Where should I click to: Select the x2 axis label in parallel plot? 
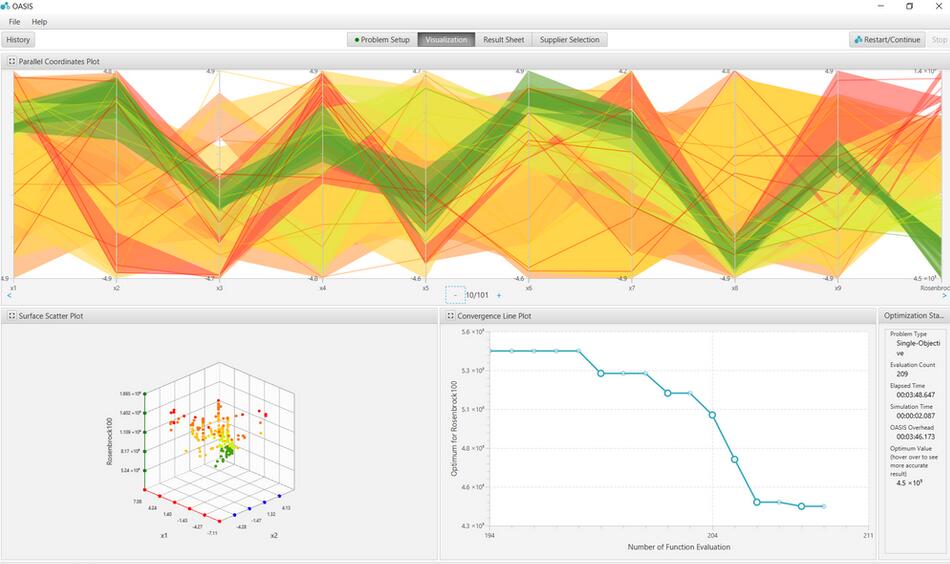[x=116, y=288]
